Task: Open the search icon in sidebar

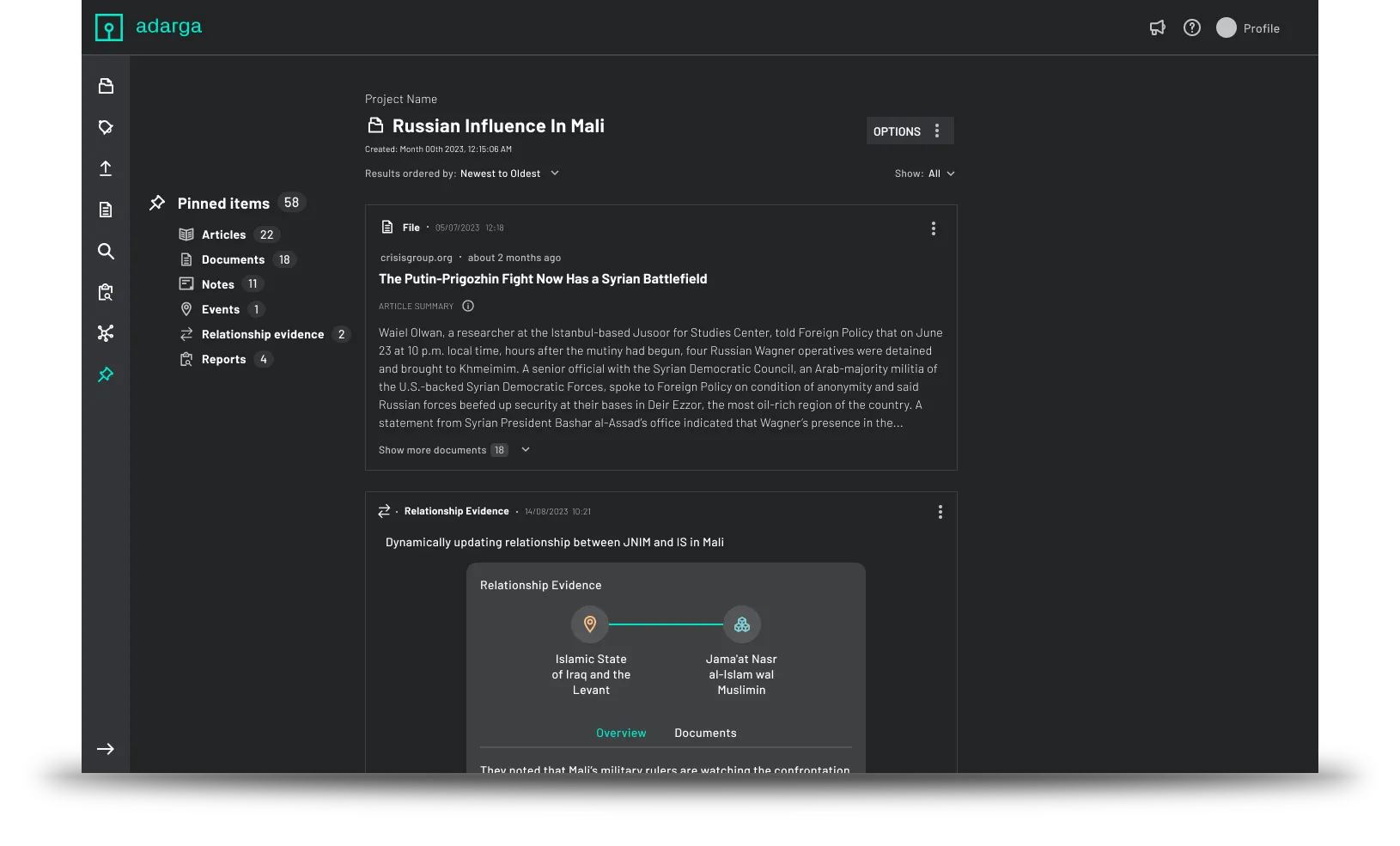Action: [106, 251]
